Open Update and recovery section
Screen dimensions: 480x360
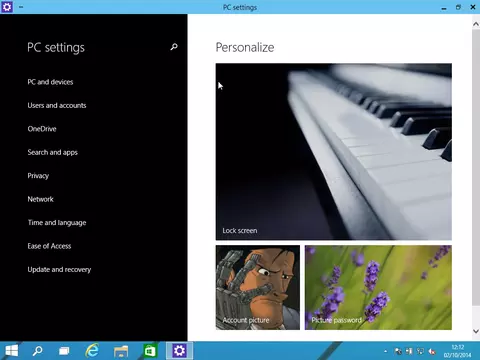click(59, 269)
